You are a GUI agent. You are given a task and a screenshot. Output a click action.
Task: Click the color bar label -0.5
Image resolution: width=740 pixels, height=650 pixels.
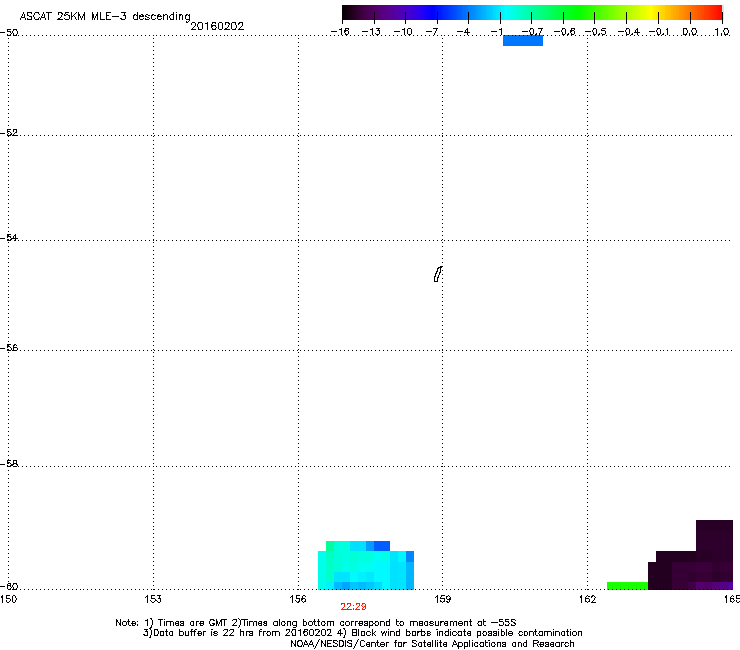[x=596, y=32]
